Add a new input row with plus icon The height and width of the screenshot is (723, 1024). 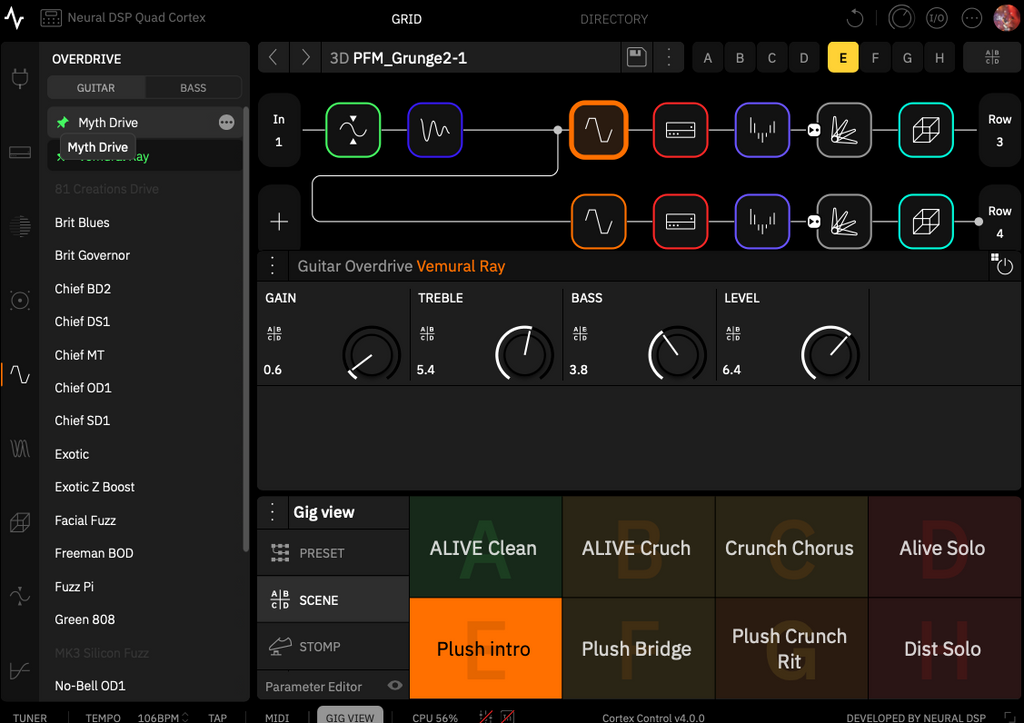coord(279,221)
